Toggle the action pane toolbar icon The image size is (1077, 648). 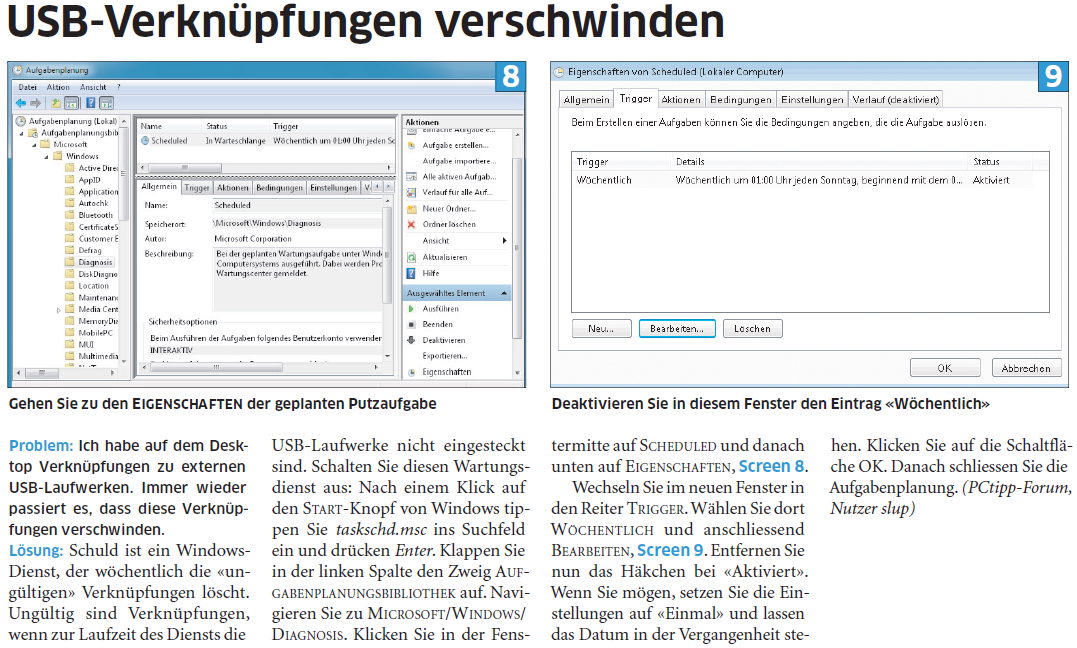tap(106, 103)
